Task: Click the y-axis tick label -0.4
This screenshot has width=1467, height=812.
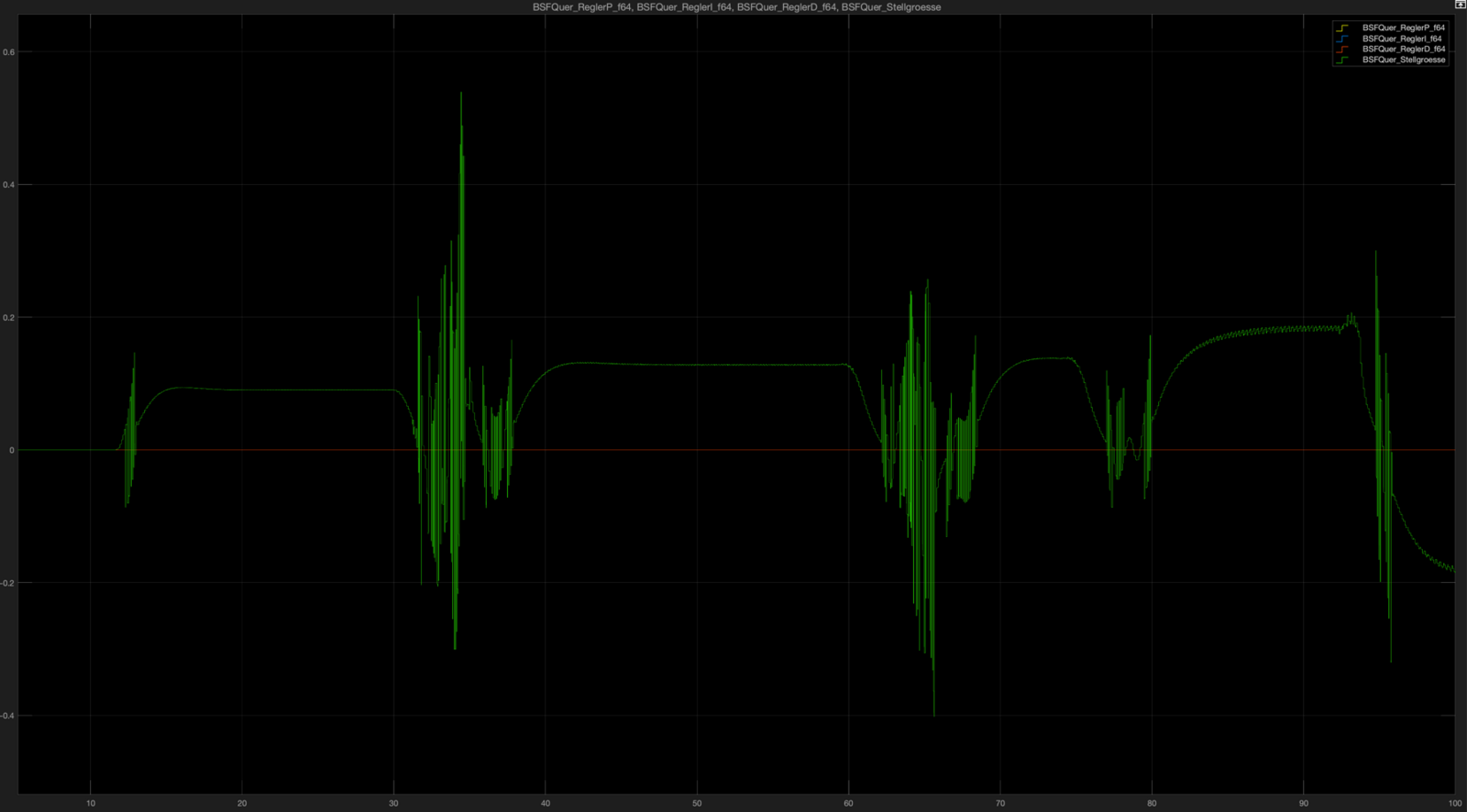Action: 8,716
